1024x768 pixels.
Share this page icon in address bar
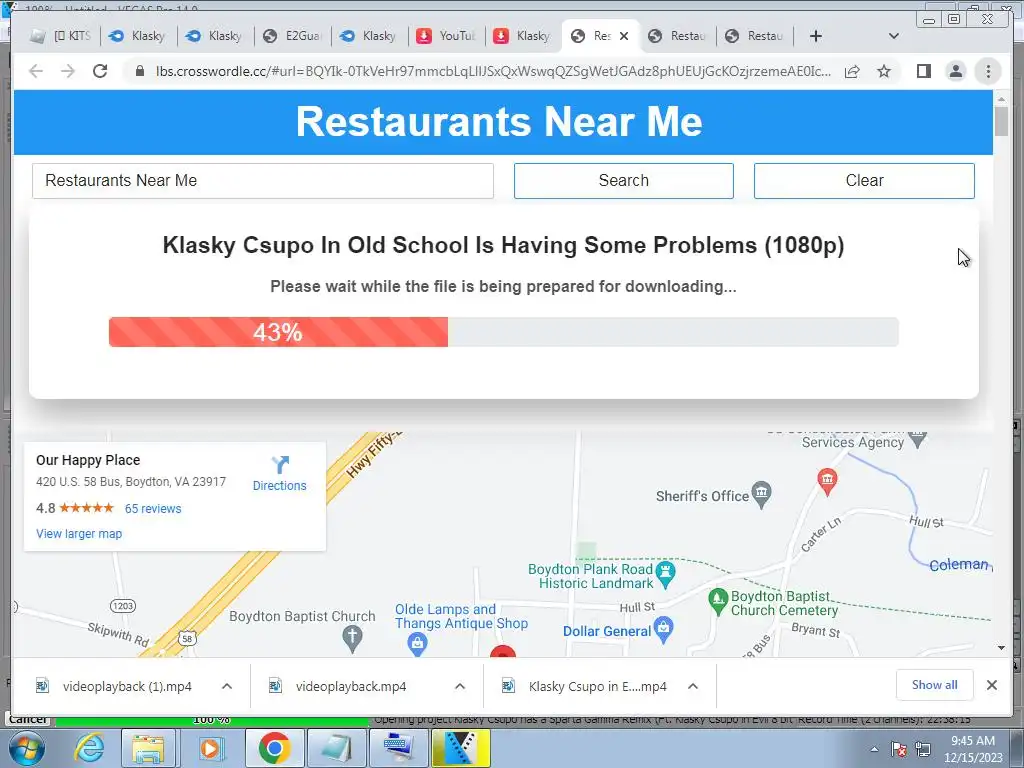852,71
